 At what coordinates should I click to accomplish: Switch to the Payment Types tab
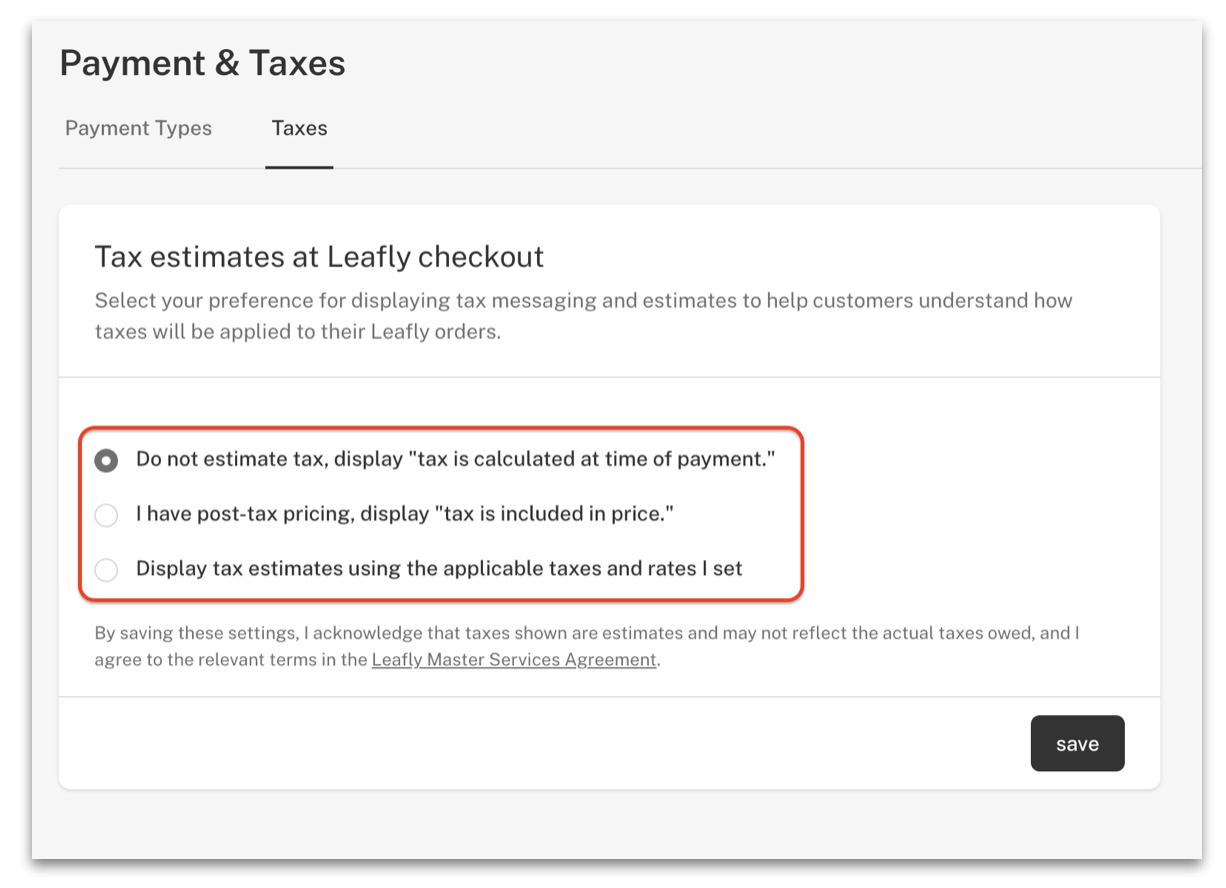point(138,128)
